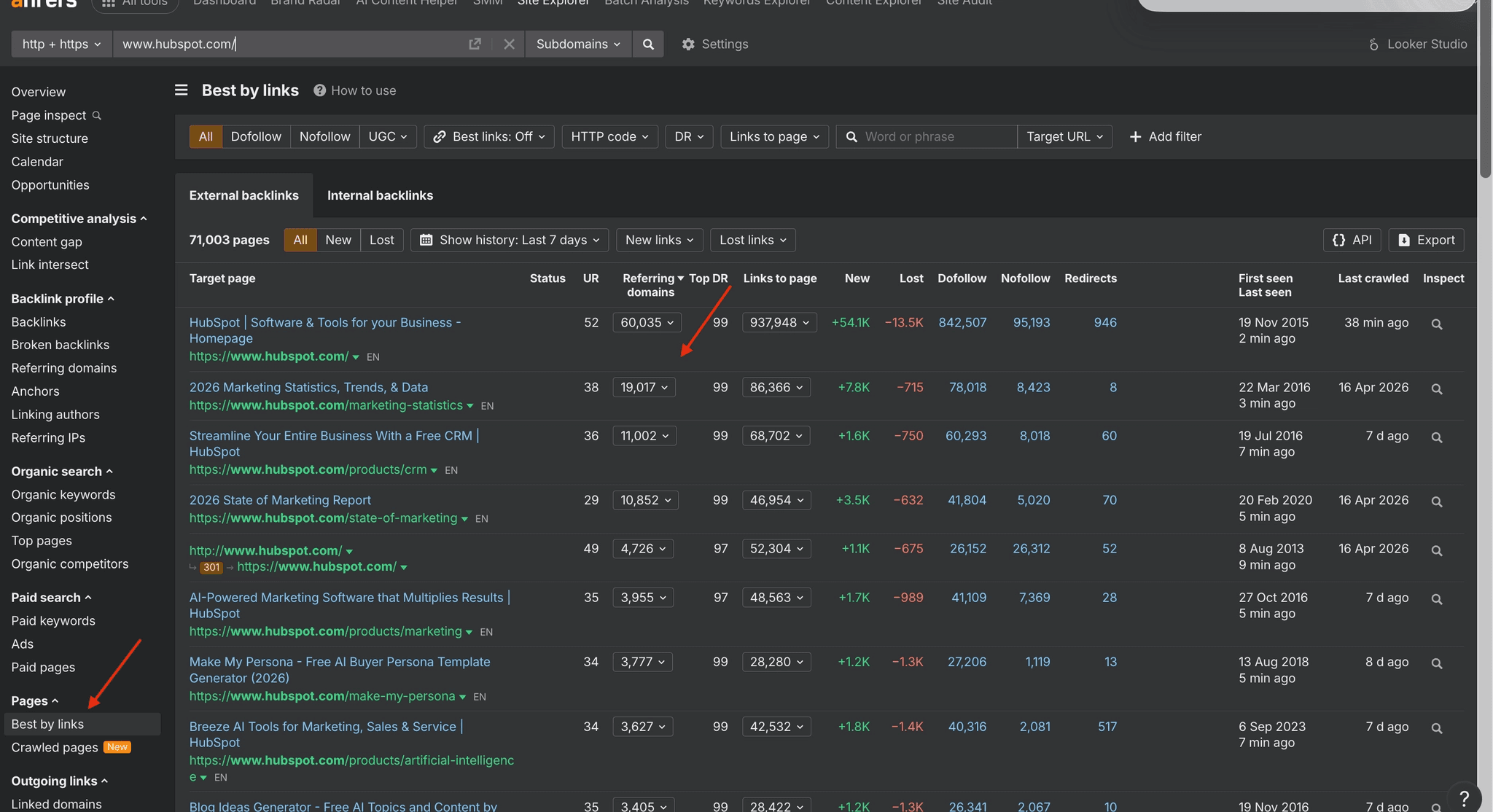The height and width of the screenshot is (812, 1493).
Task: Open 2026 State of Marketing Report link
Action: click(x=280, y=500)
